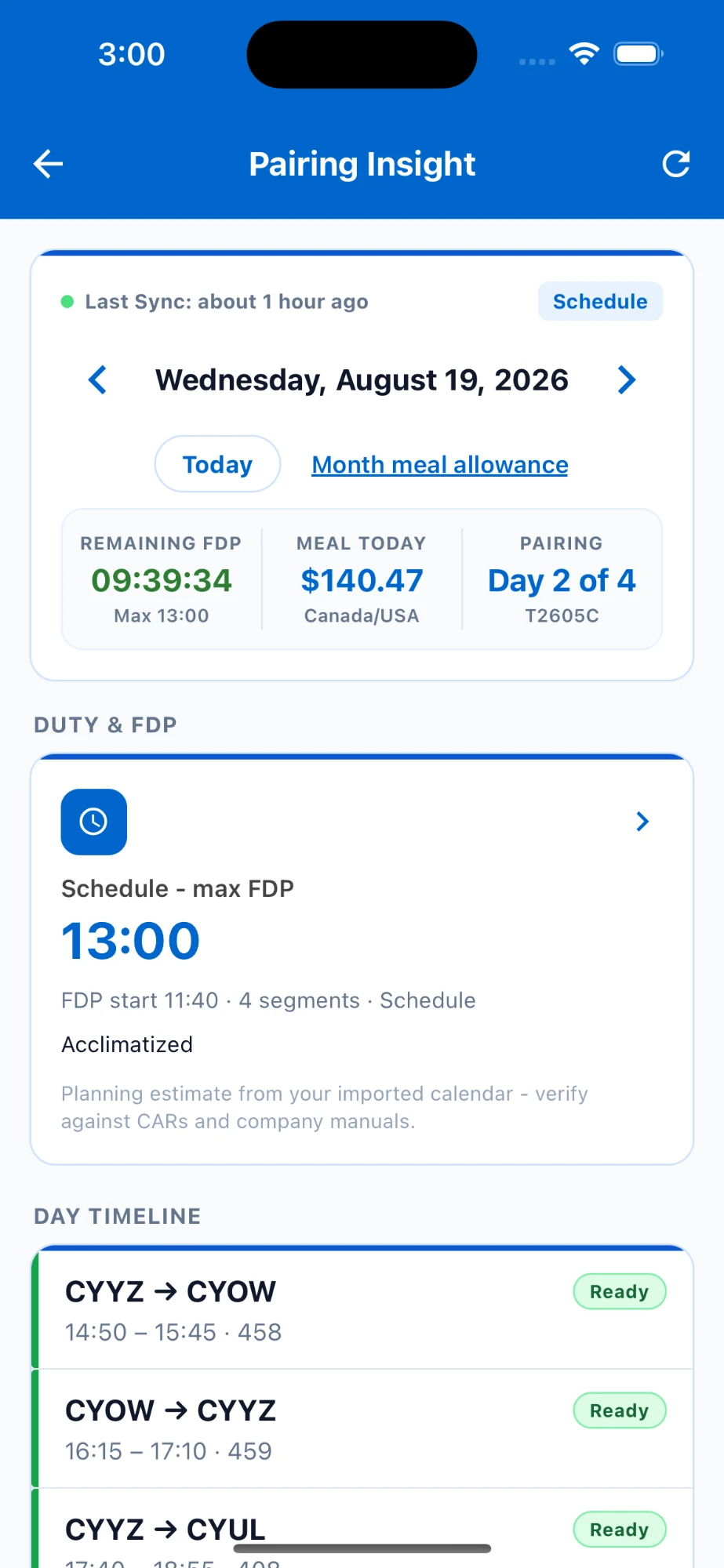Expand the Schedule max FDP details chevron
Viewport: 724px width, 1568px height.
pos(642,822)
